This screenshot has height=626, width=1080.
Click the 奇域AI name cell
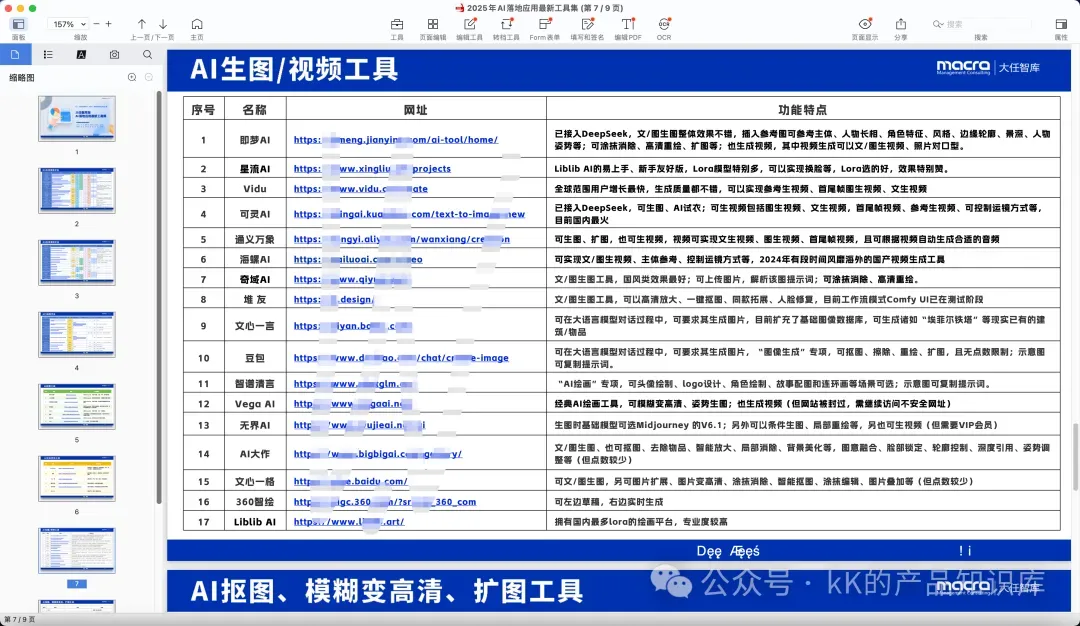tap(255, 280)
